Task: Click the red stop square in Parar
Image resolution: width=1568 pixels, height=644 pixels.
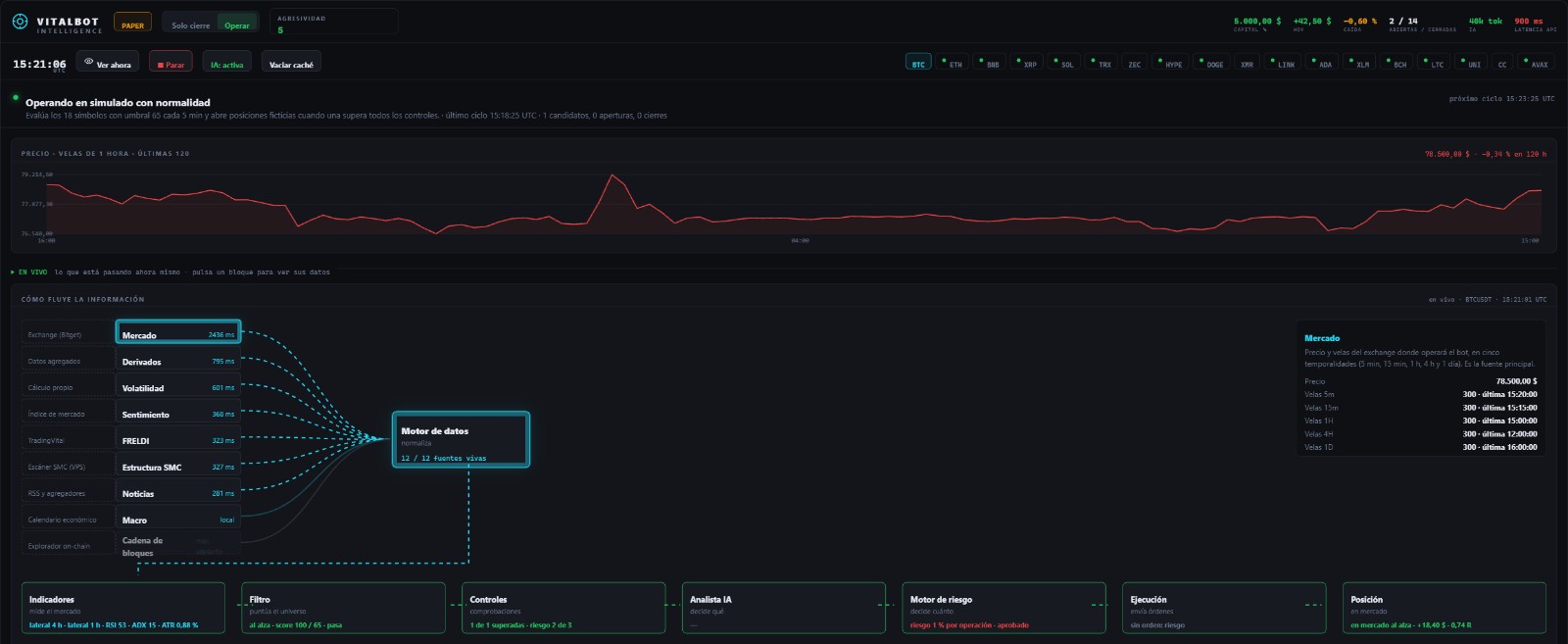Action: [160, 65]
